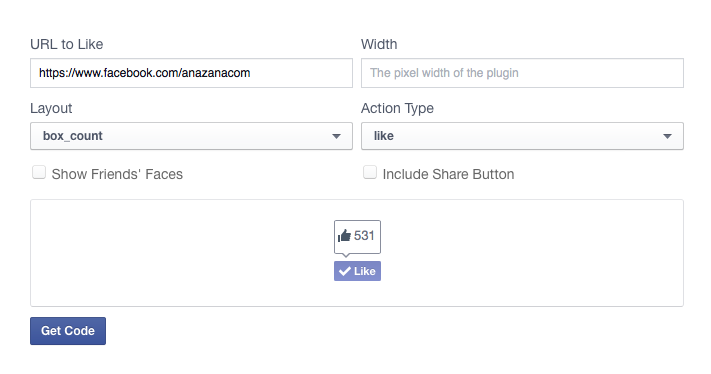Viewport: 711px width, 374px height.
Task: Click the Action Type dropdown arrow icon
Action: click(667, 136)
